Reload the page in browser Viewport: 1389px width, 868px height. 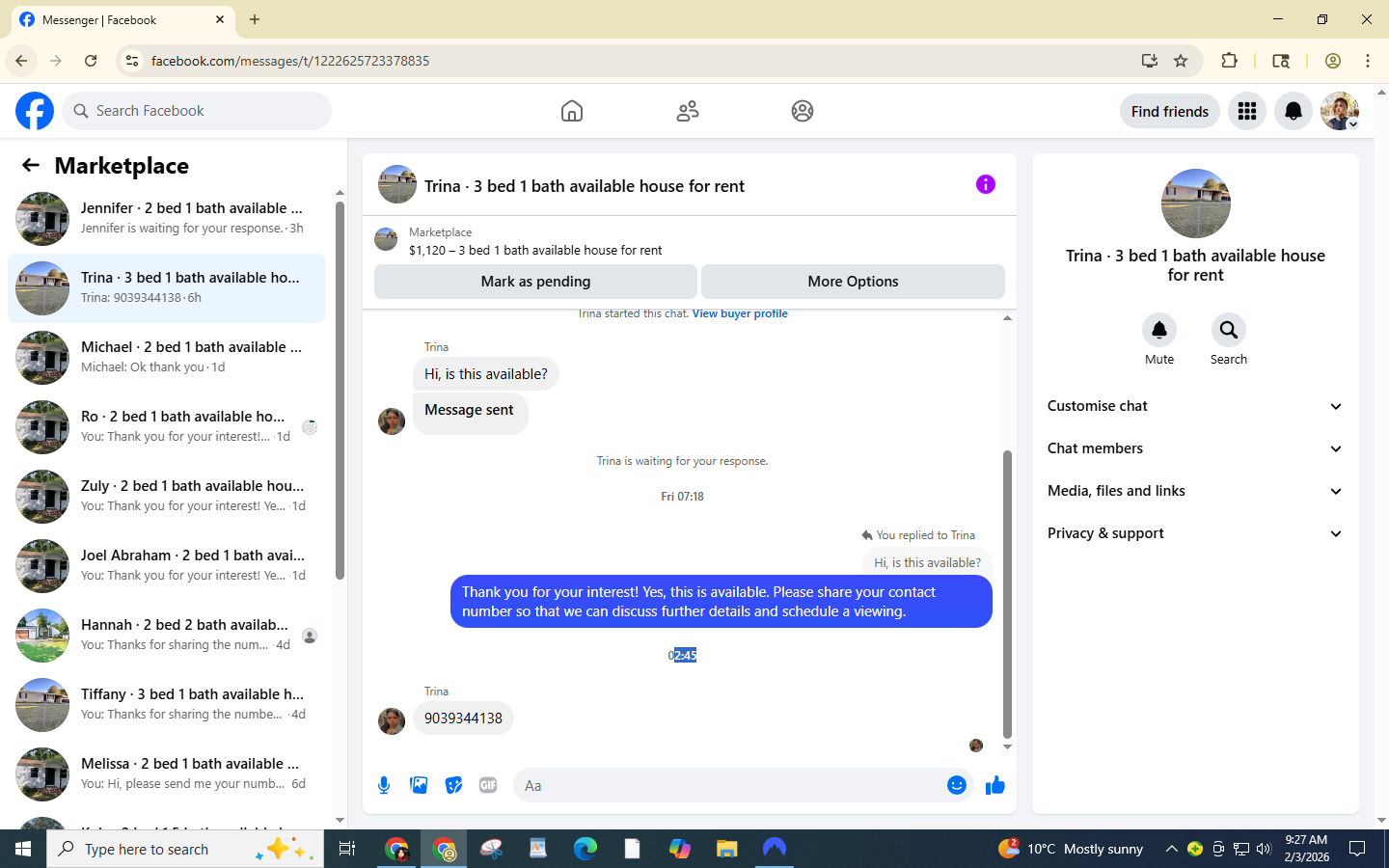point(91,61)
